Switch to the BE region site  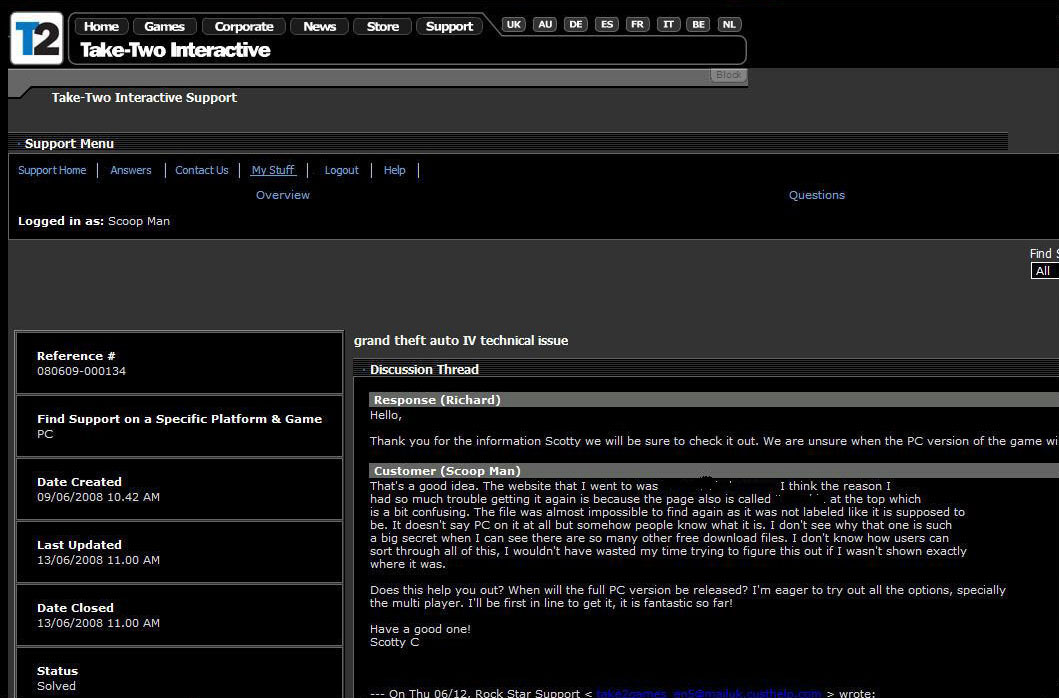click(x=698, y=24)
